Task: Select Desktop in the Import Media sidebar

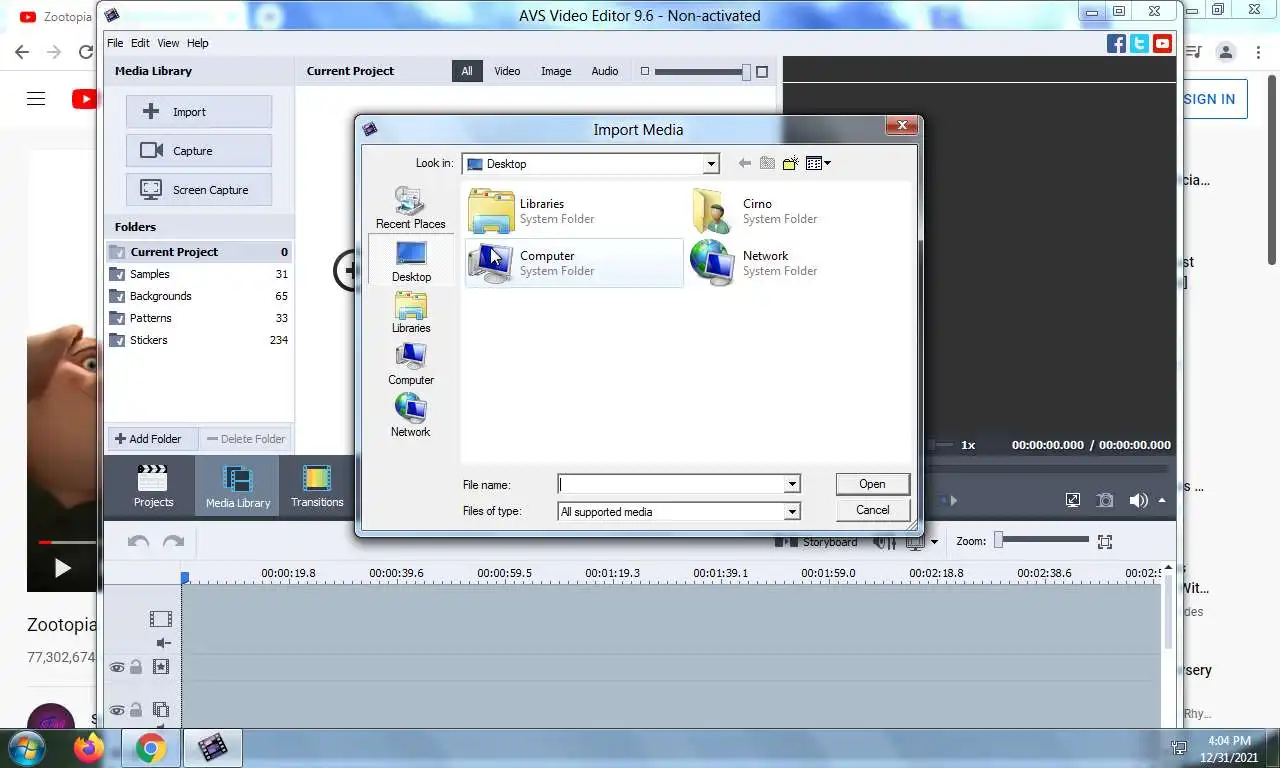Action: [x=411, y=261]
